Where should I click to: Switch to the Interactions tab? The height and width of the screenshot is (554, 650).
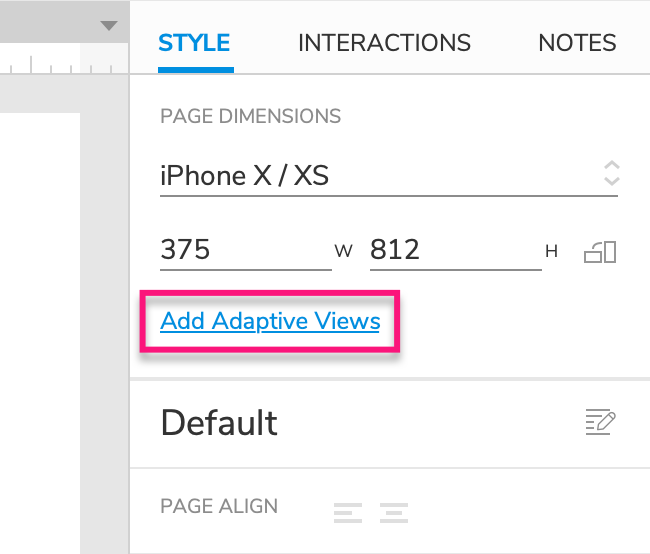tap(384, 43)
